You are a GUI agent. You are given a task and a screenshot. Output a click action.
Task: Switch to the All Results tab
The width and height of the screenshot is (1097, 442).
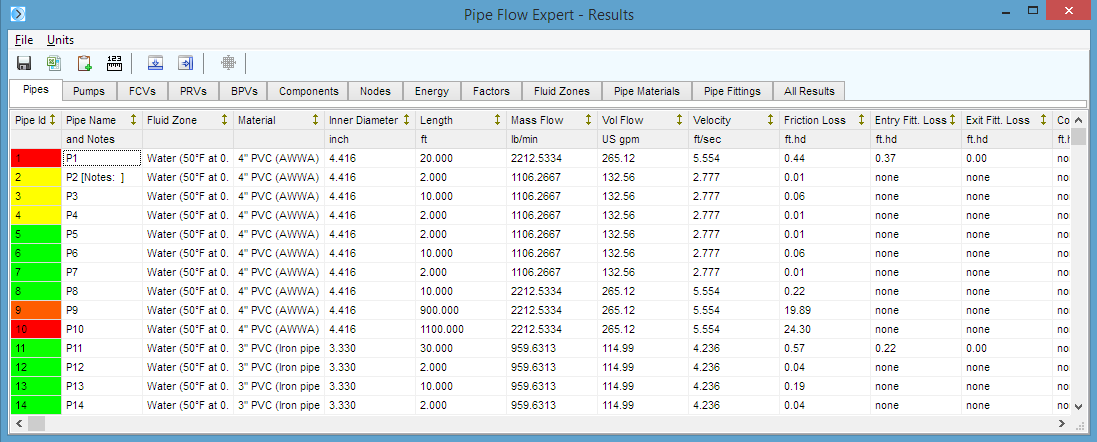coord(809,91)
